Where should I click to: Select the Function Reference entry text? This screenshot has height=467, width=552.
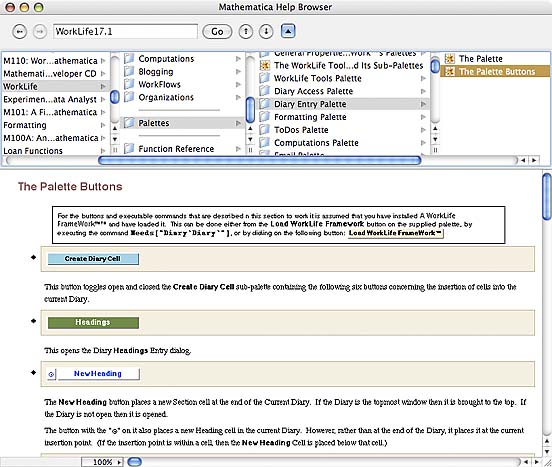(176, 149)
